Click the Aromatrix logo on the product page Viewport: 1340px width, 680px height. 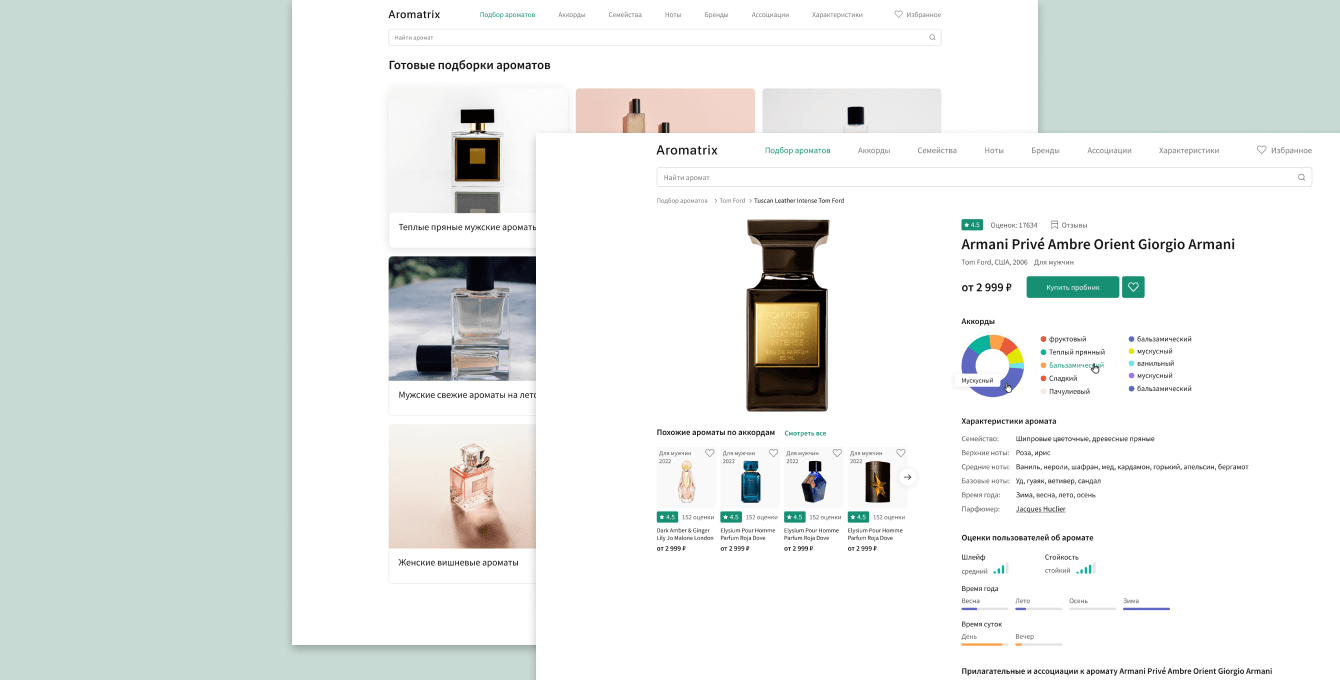pos(687,150)
